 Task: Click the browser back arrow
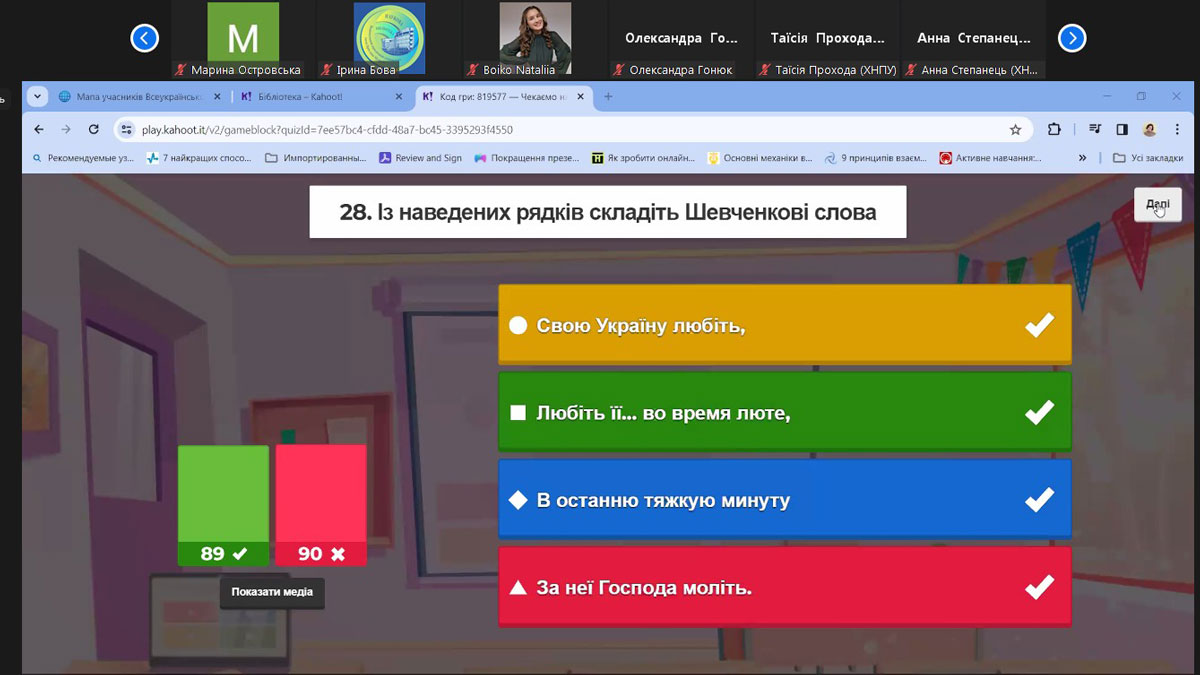pyautogui.click(x=39, y=129)
